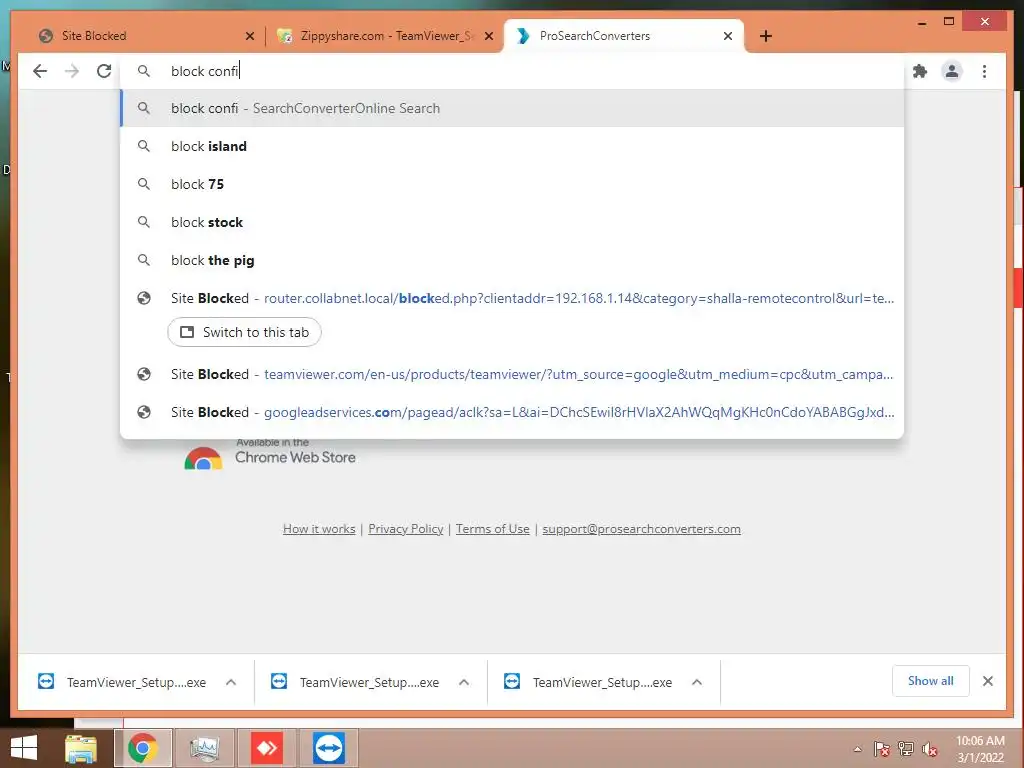
Task: Expand the first TeamViewer_Setup download options chevron
Action: (x=231, y=682)
